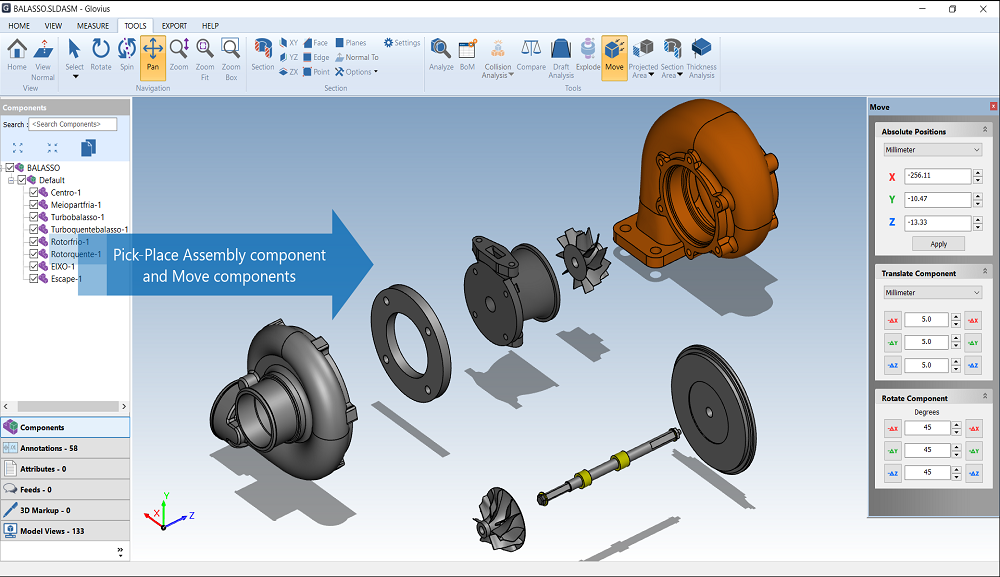Toggle the Meiopartfria-1 checkbox
This screenshot has width=1000, height=577.
34,205
